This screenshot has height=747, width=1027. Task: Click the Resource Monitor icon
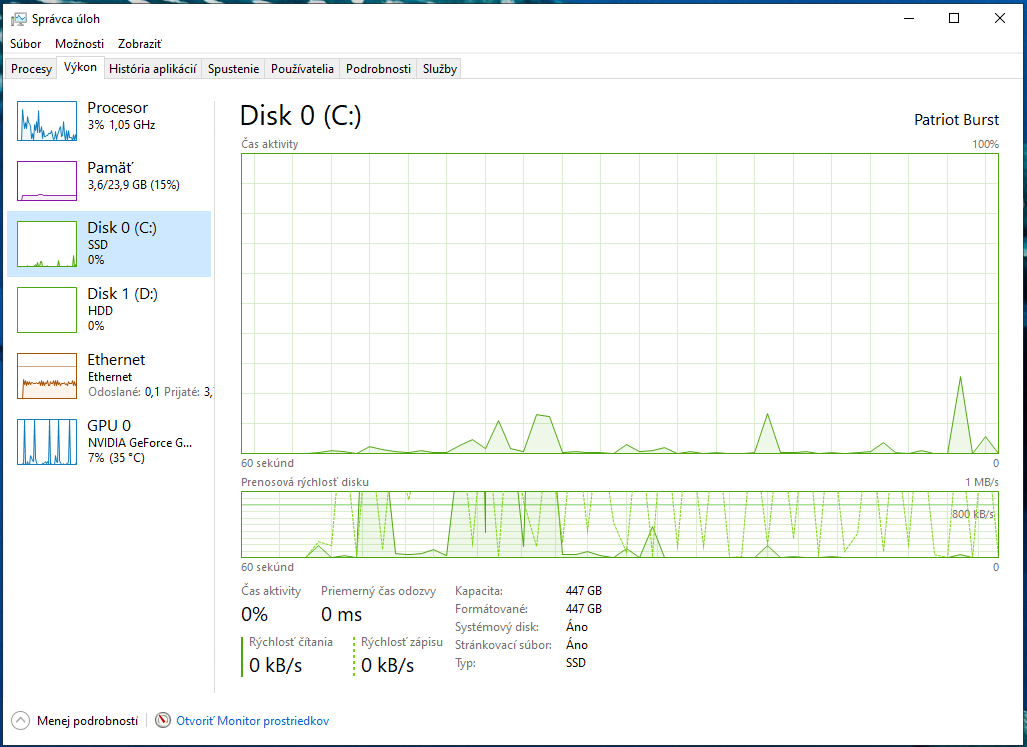tap(163, 721)
